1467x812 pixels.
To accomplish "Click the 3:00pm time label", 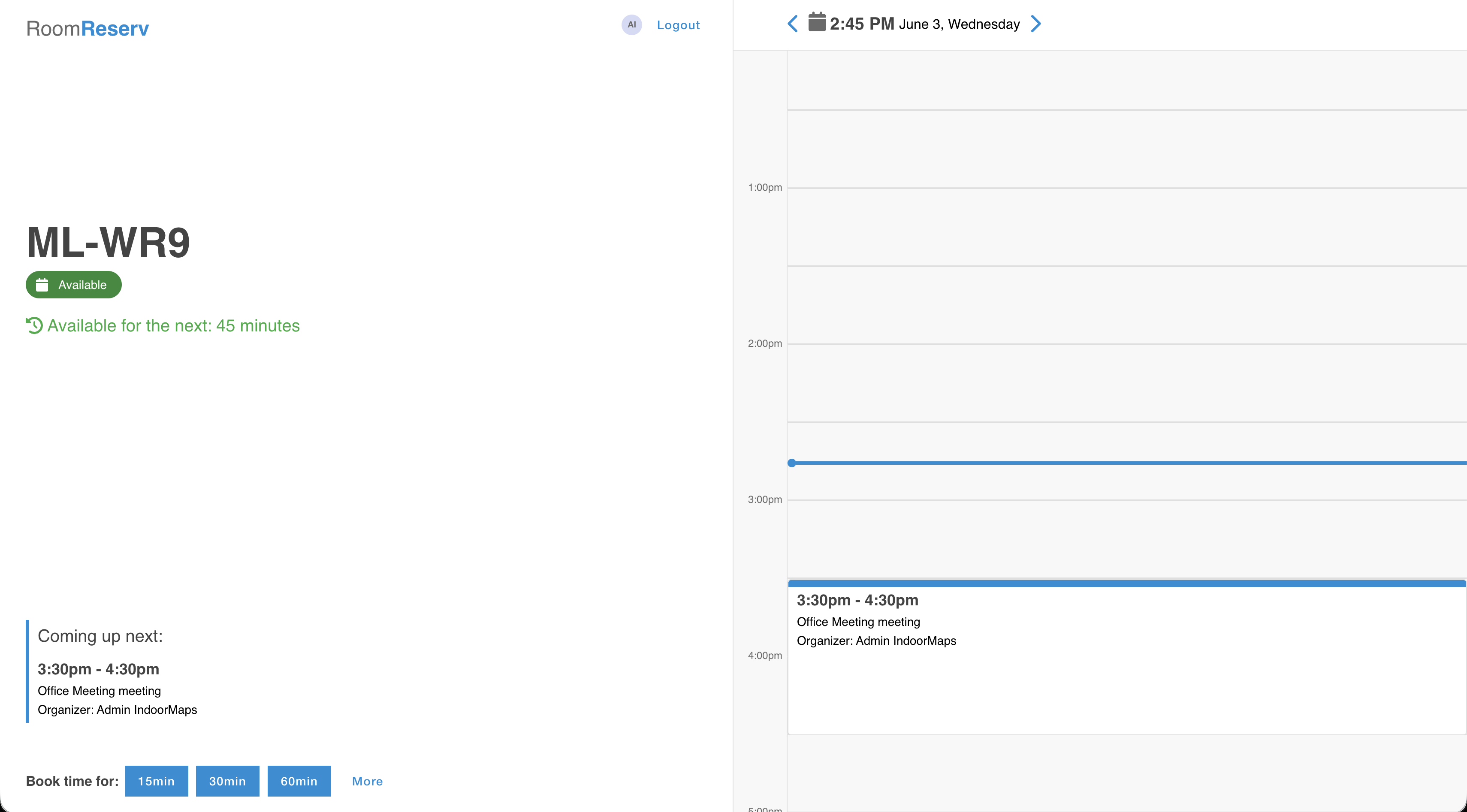I will (765, 499).
